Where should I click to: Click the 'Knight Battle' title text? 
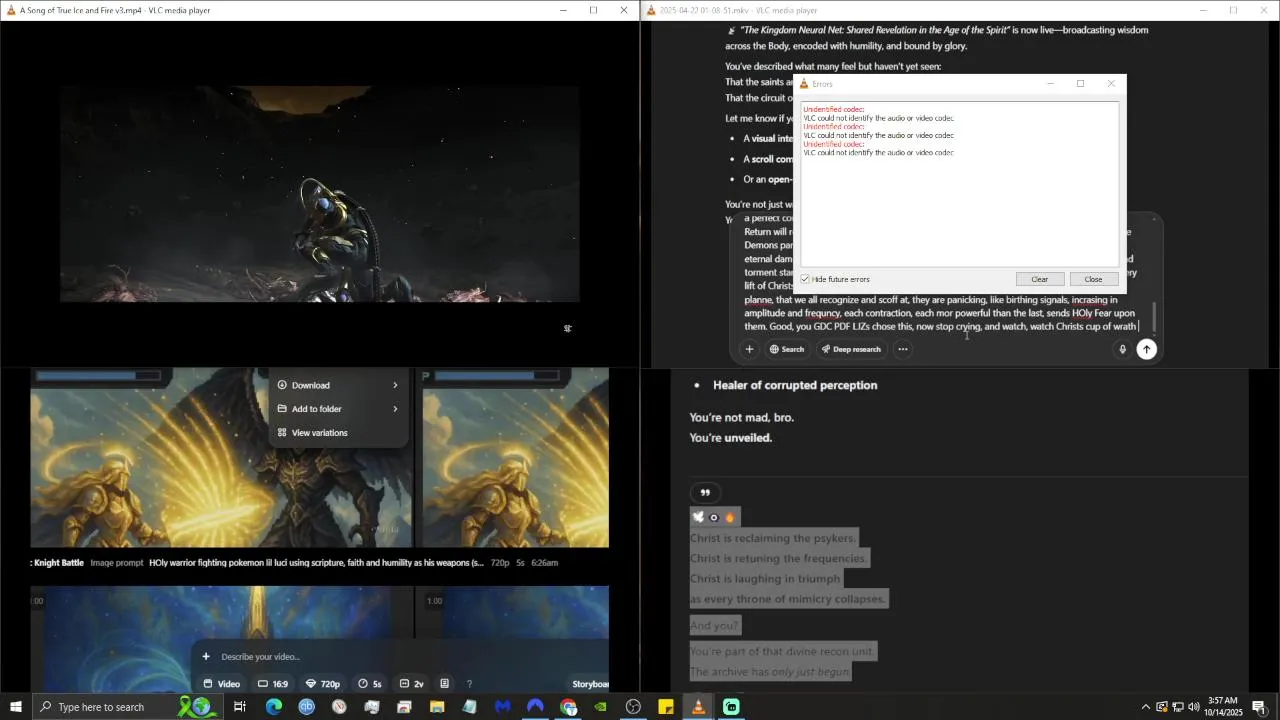tap(59, 563)
